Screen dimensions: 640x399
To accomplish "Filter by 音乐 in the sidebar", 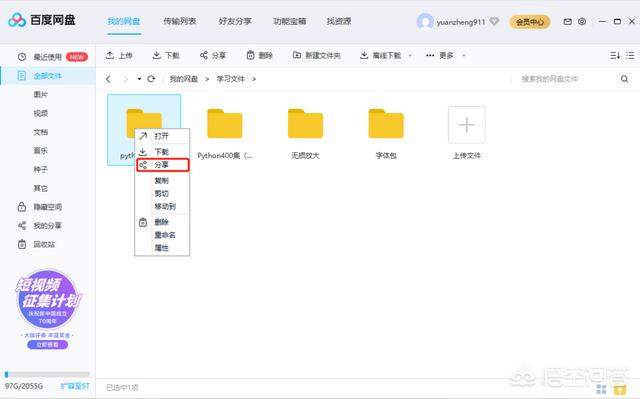I will (40, 151).
